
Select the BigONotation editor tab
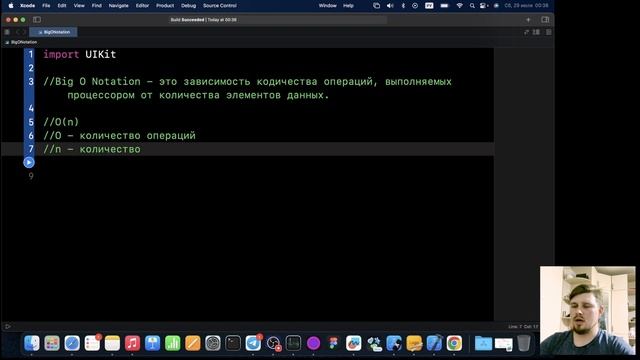(53, 32)
